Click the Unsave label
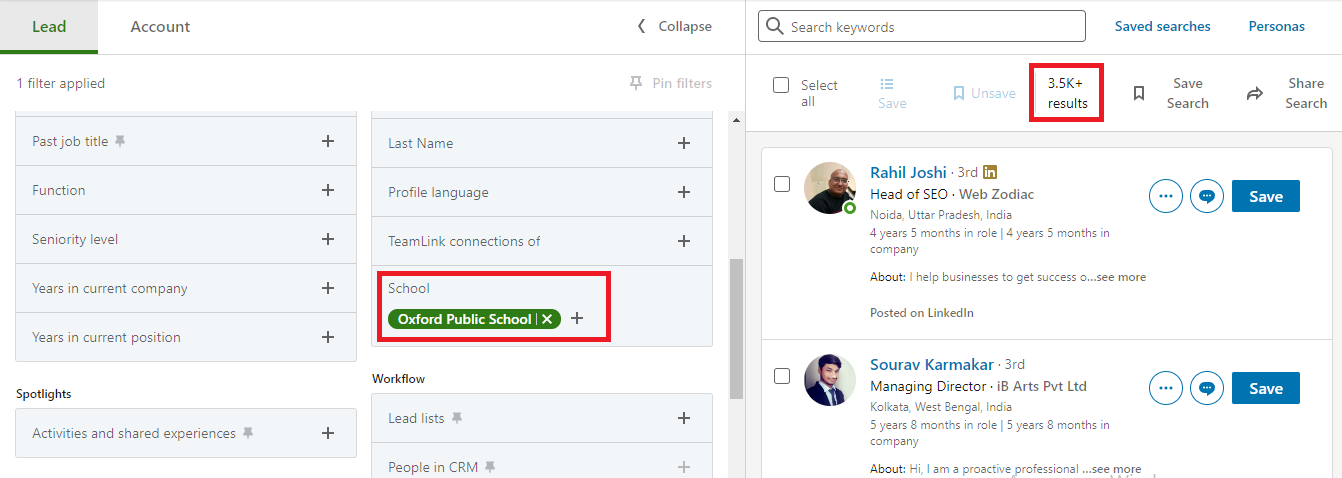Image resolution: width=1342 pixels, height=478 pixels. coord(993,93)
